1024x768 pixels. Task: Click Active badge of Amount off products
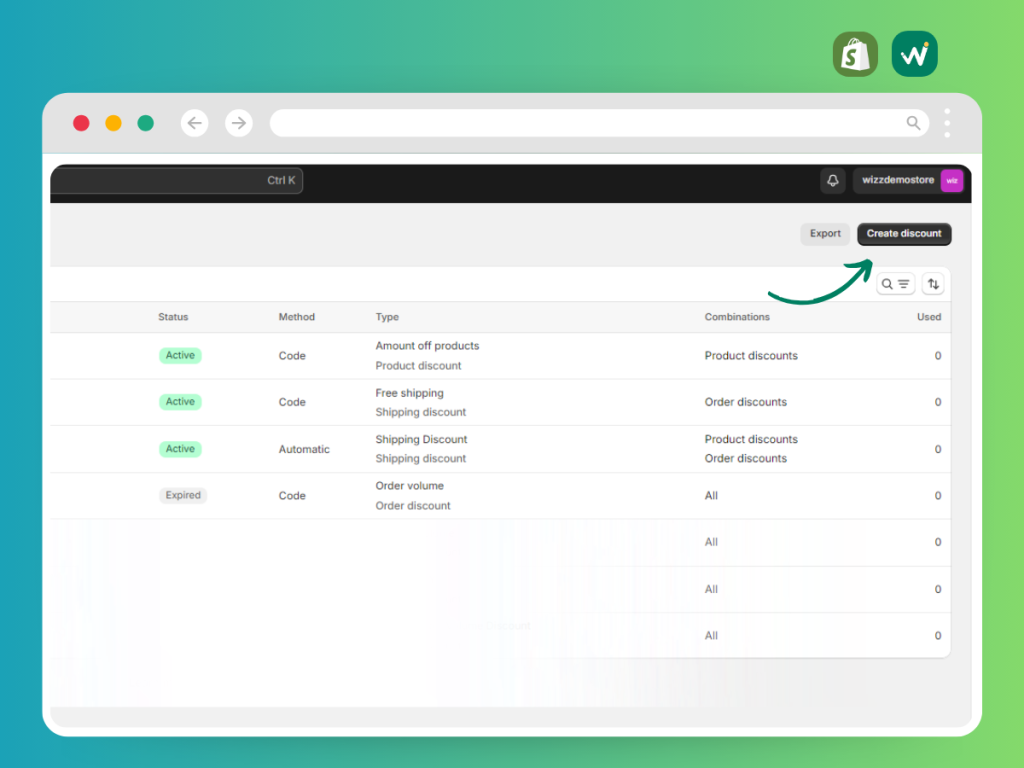pos(180,355)
